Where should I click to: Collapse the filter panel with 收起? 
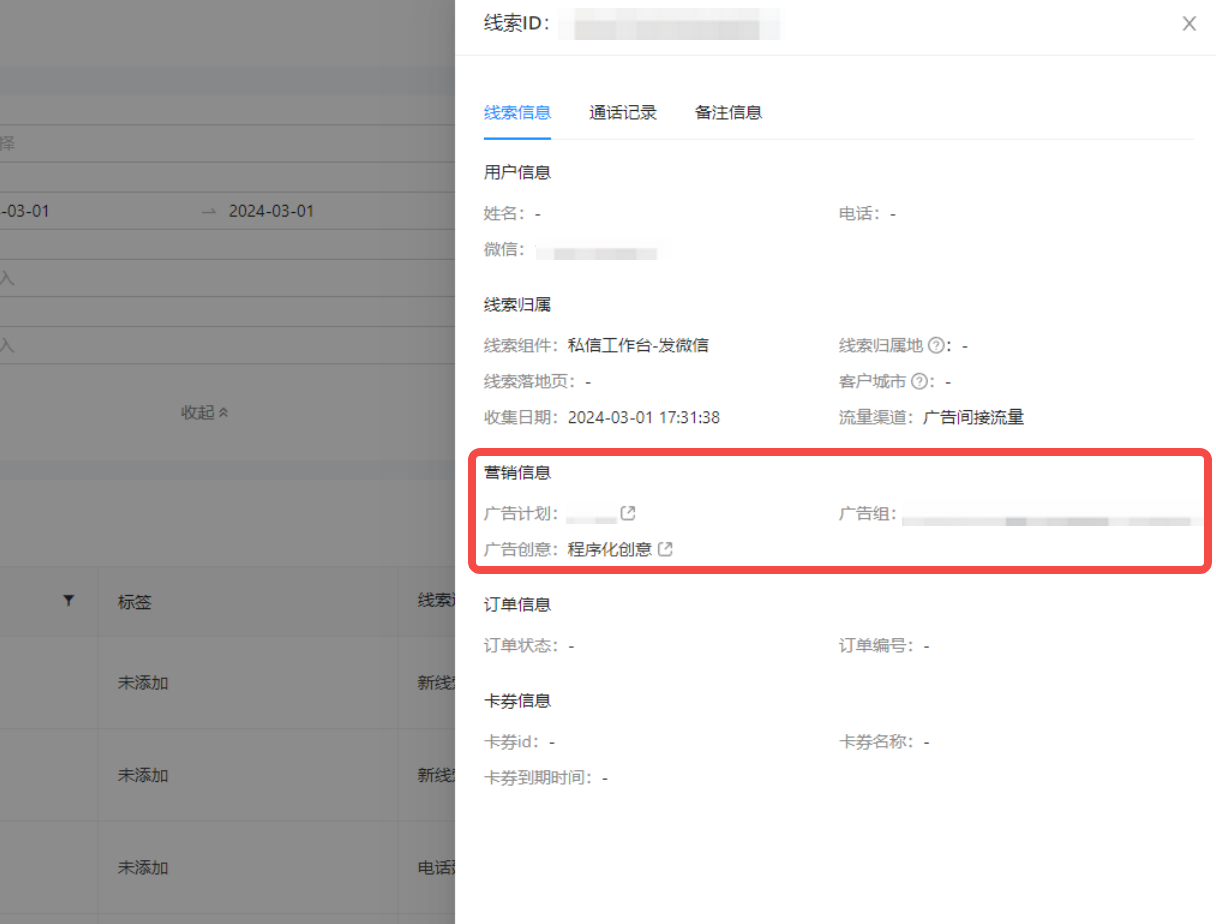pos(204,412)
